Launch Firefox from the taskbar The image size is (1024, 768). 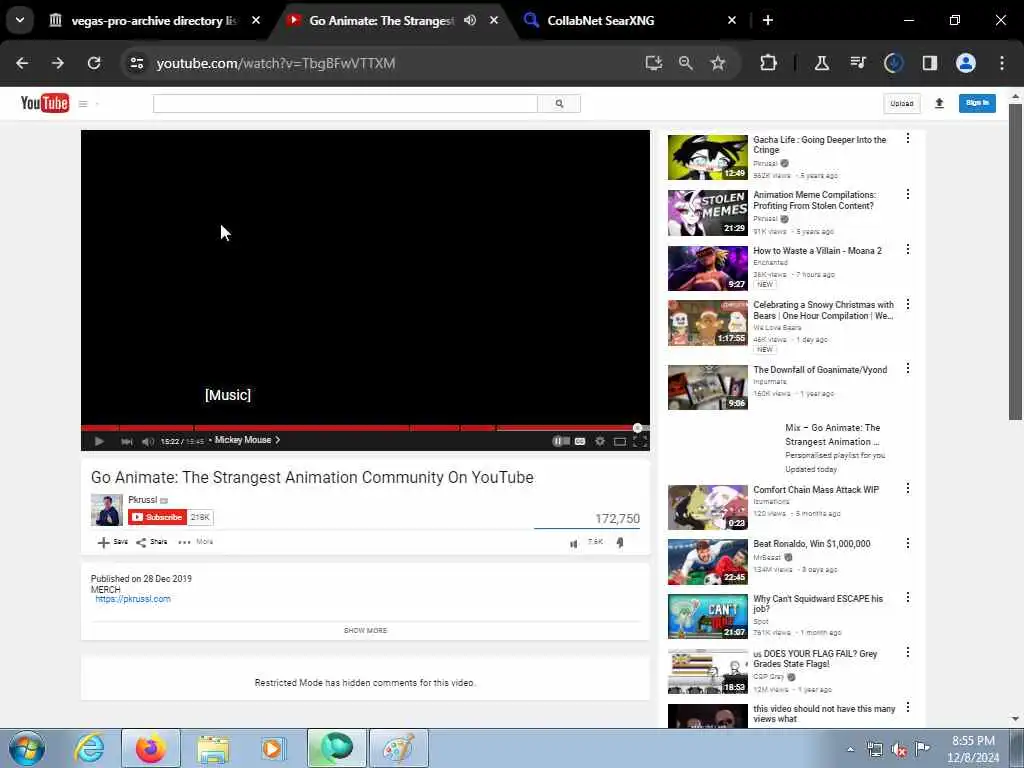click(x=151, y=748)
